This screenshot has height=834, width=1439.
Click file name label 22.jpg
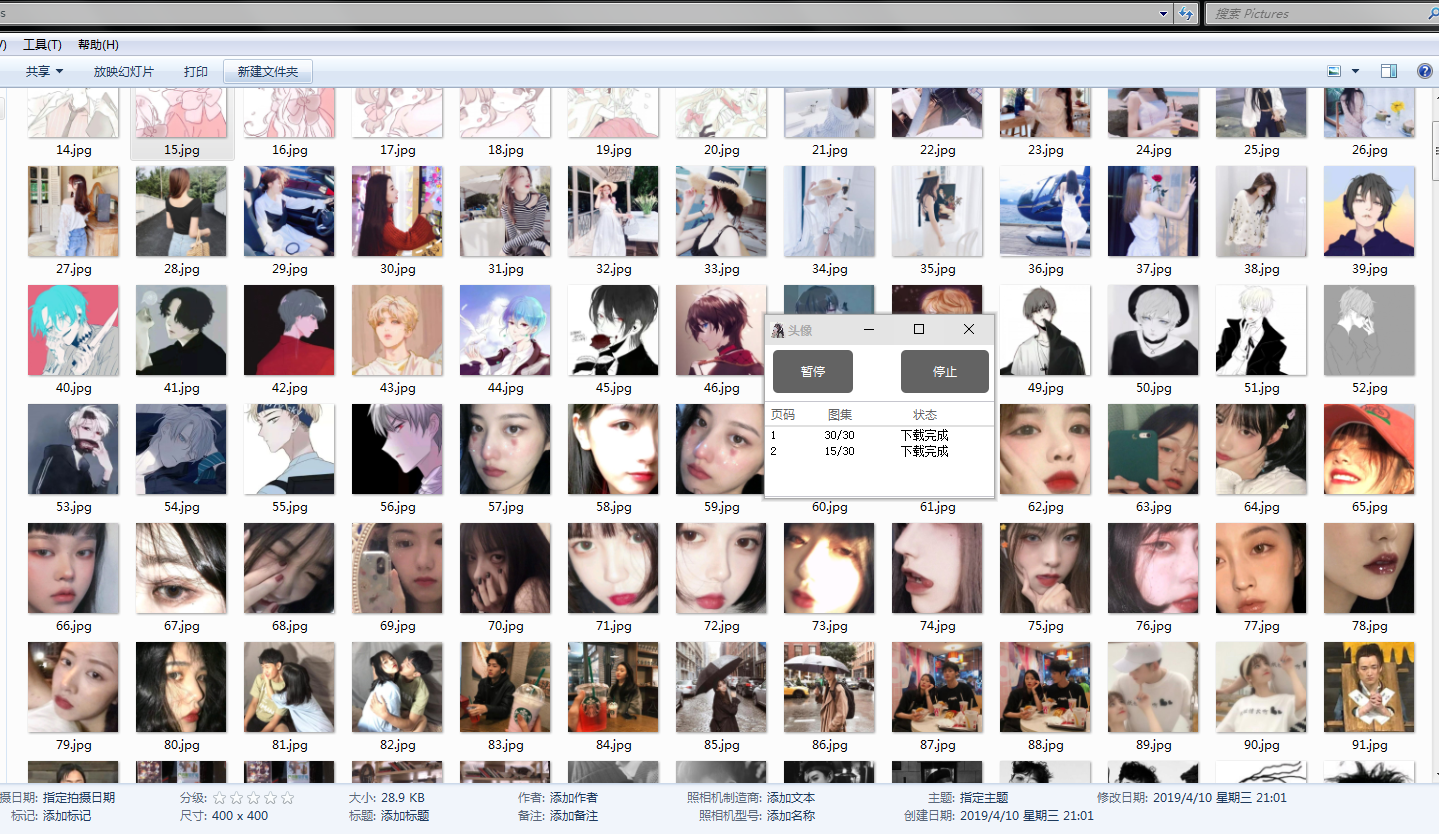tap(938, 150)
